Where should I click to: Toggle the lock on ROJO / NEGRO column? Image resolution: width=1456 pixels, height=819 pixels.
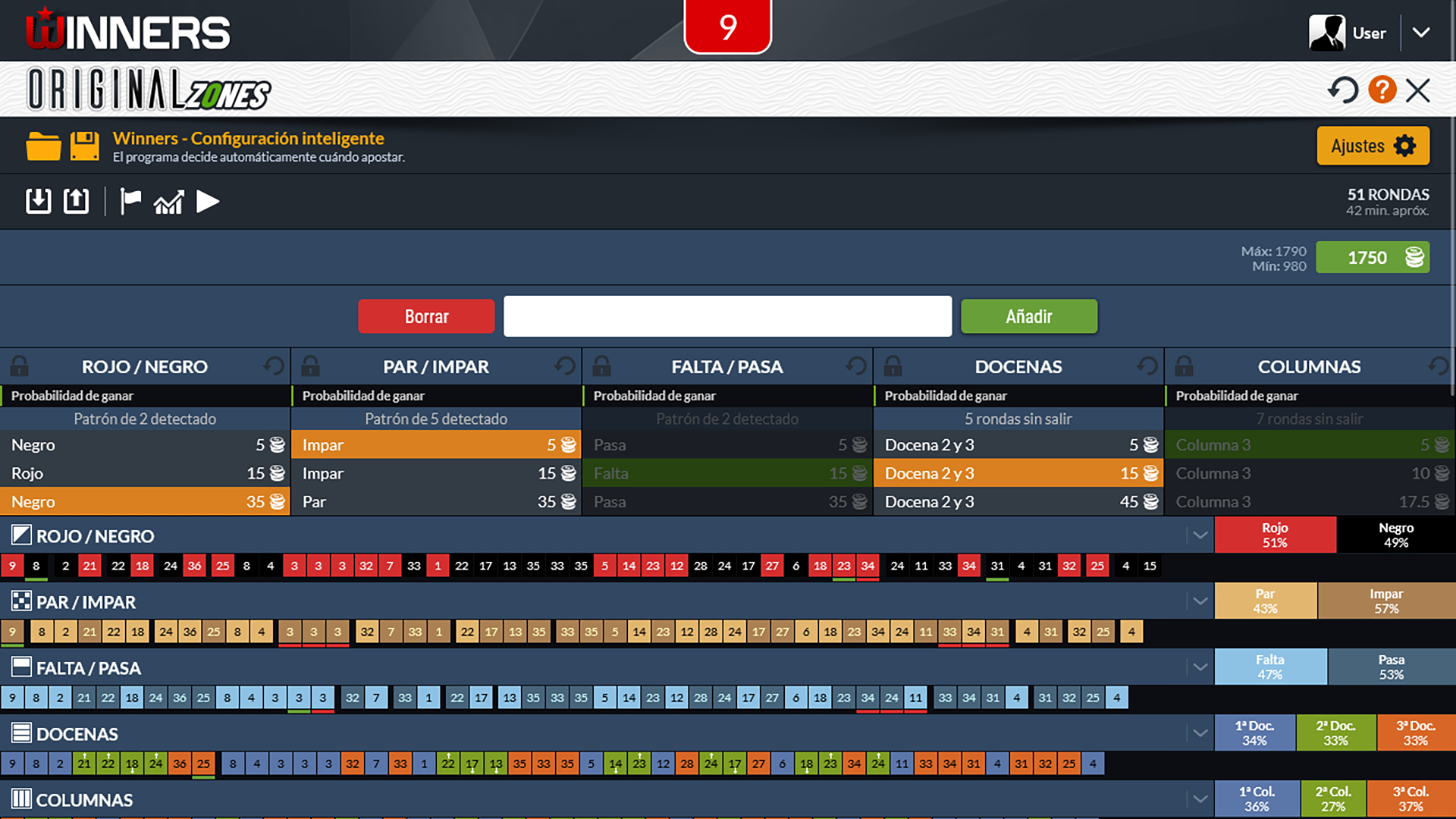(x=20, y=366)
